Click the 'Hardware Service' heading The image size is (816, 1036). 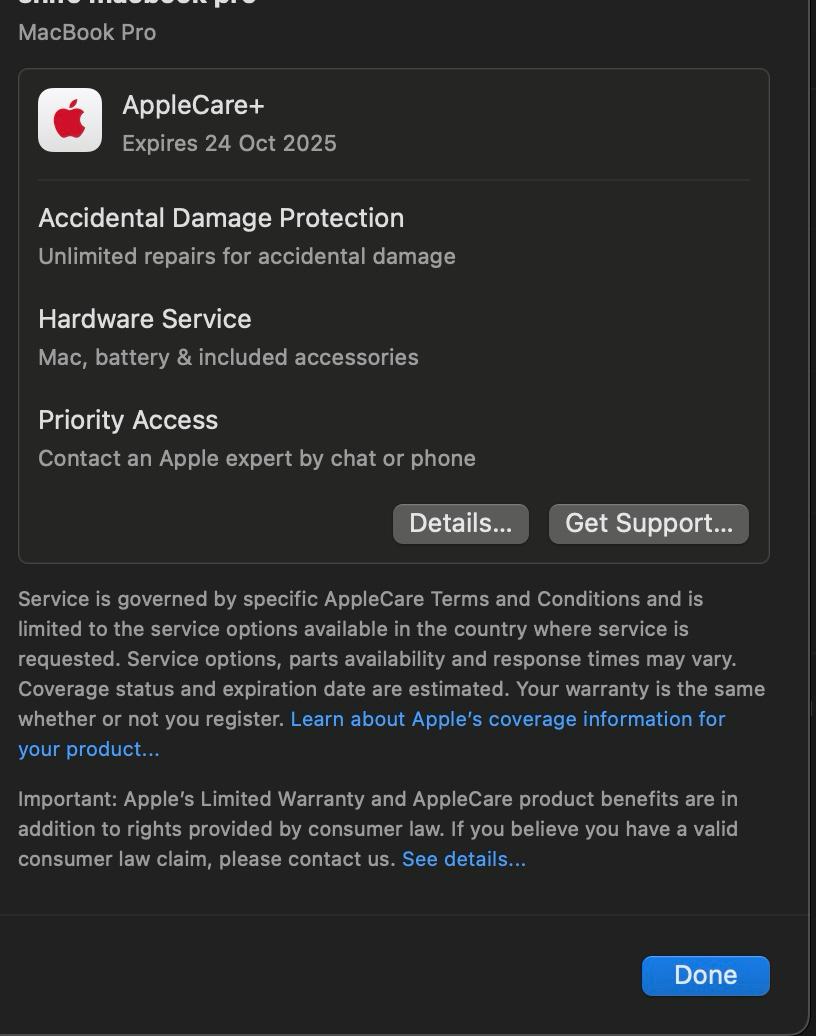[x=145, y=319]
